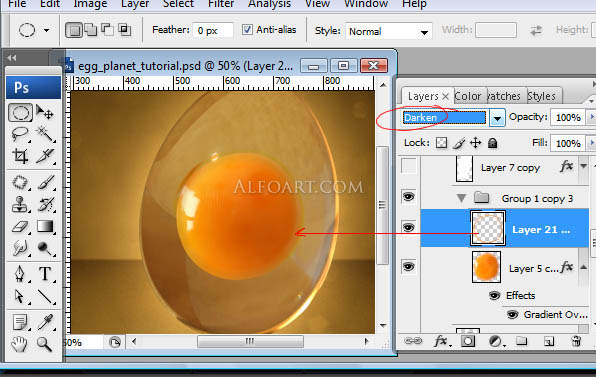Select the Path Selection tool
The image size is (596, 377).
[20, 296]
